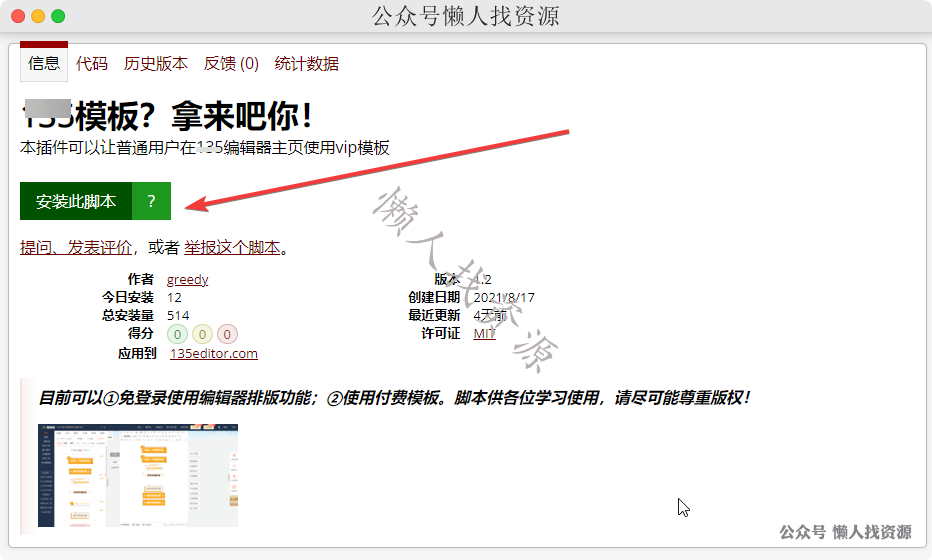932x560 pixels.
Task: Select the today installs value 12
Action: coord(174,298)
